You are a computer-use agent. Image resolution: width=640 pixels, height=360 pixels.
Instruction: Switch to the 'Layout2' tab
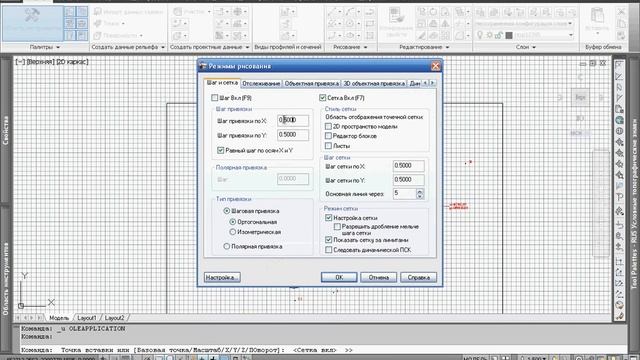pos(114,318)
